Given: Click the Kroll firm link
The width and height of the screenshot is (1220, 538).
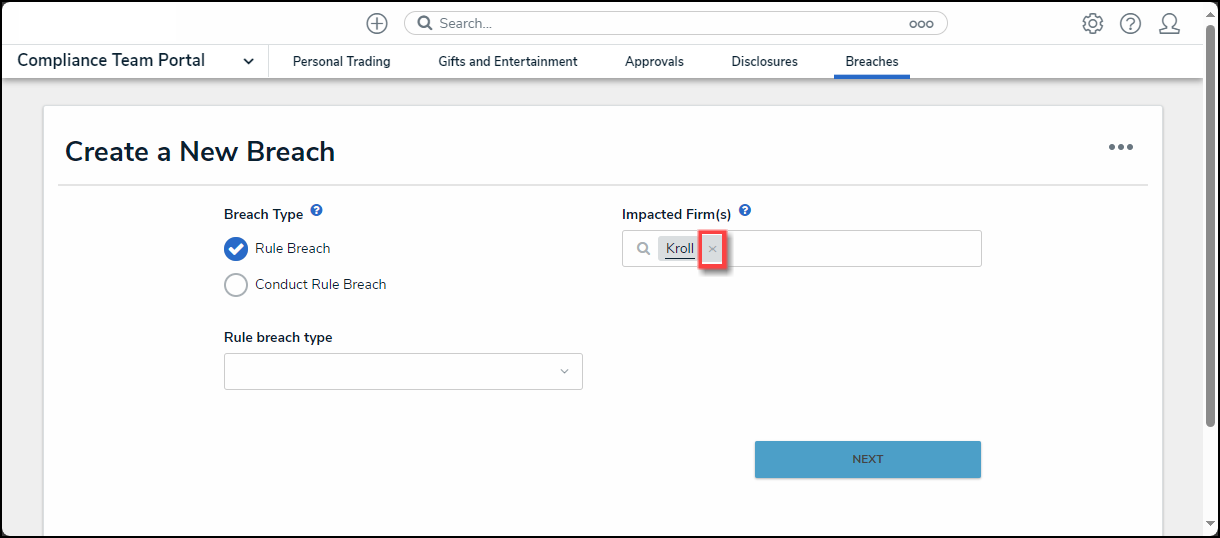Looking at the screenshot, I should (x=680, y=249).
